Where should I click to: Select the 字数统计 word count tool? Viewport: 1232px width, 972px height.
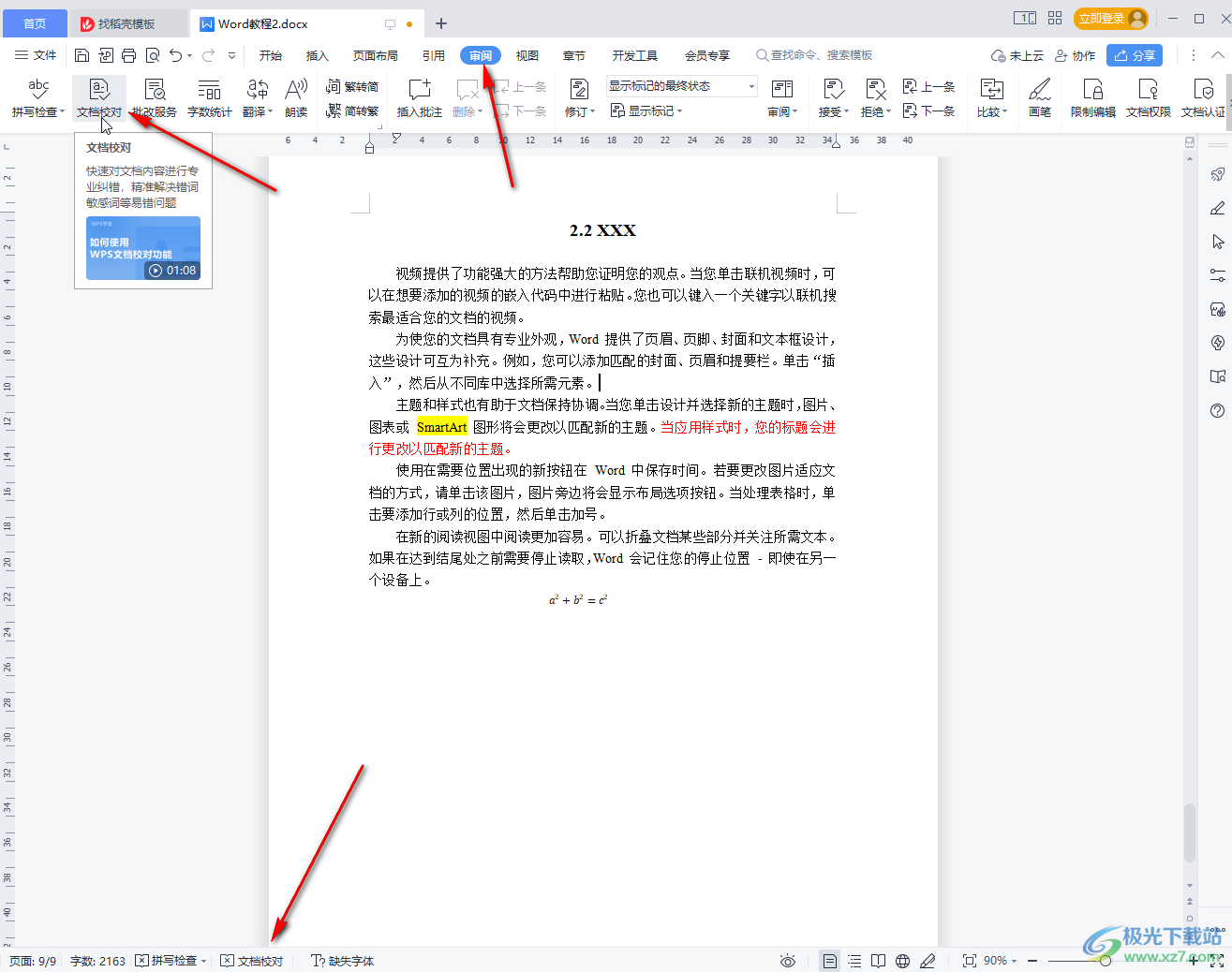coord(209,97)
